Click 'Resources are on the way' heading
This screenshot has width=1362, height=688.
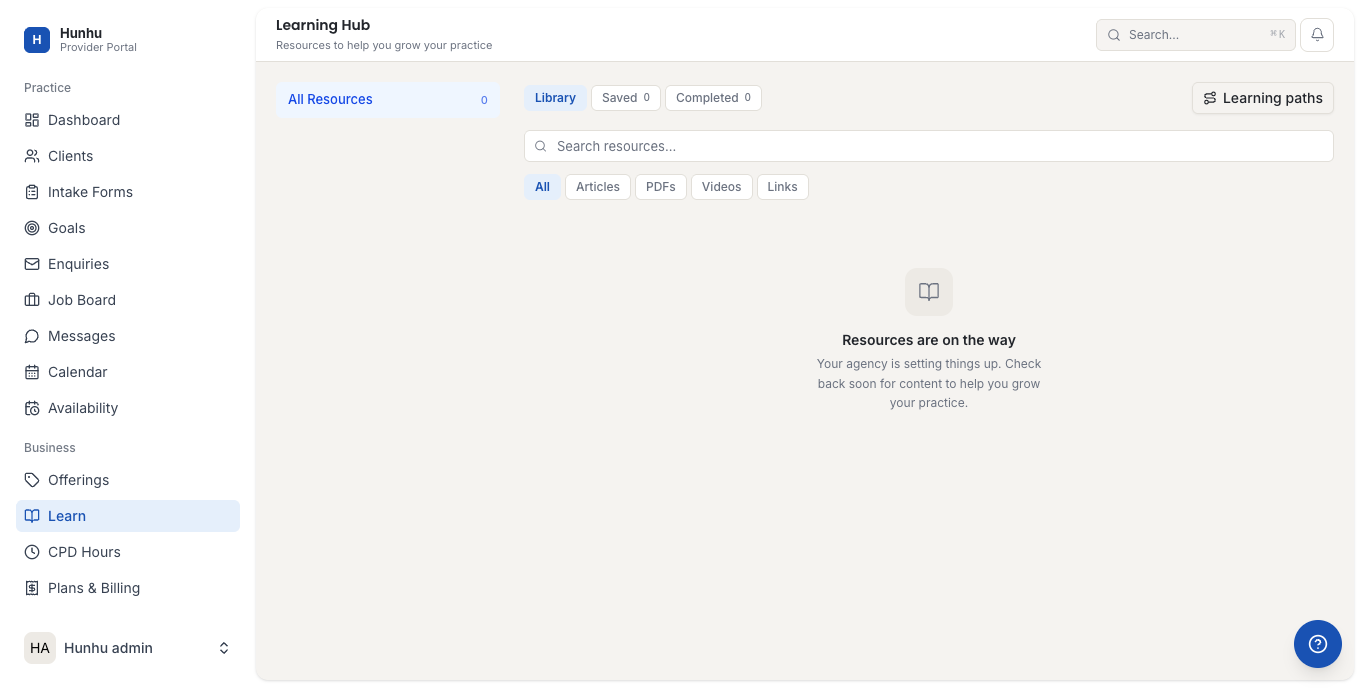pyautogui.click(x=929, y=340)
